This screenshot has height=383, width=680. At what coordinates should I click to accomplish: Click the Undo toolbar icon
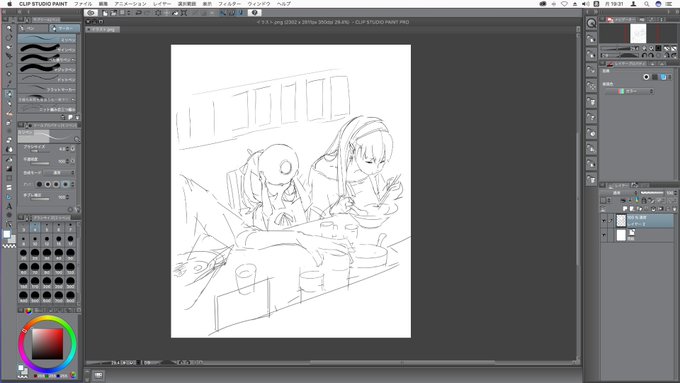139,13
